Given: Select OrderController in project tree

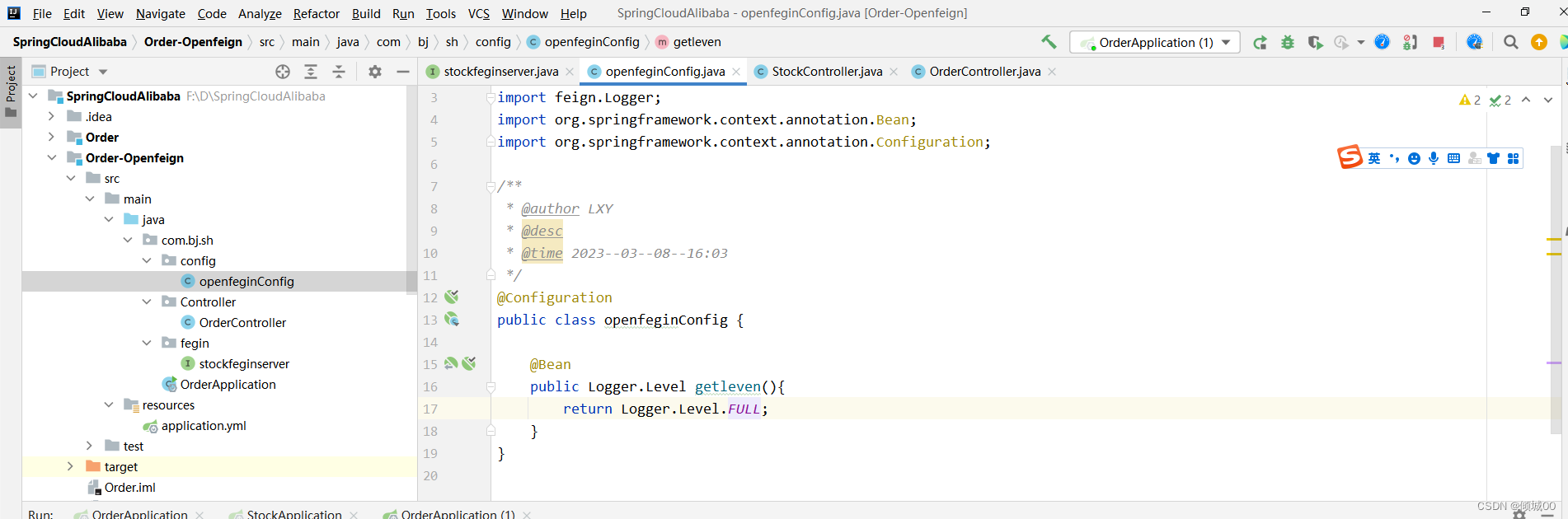Looking at the screenshot, I should 242,322.
